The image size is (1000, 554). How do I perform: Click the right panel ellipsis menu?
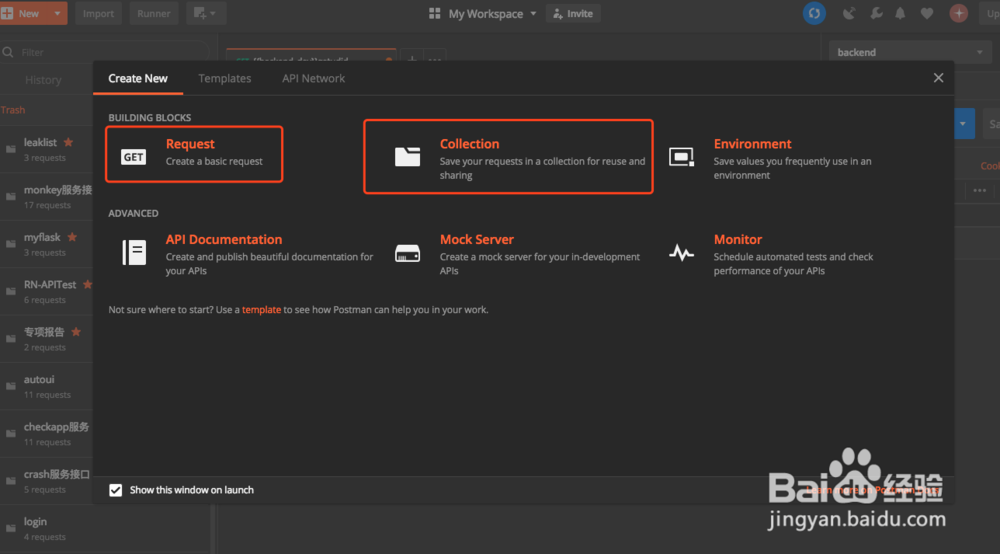pyautogui.click(x=980, y=191)
